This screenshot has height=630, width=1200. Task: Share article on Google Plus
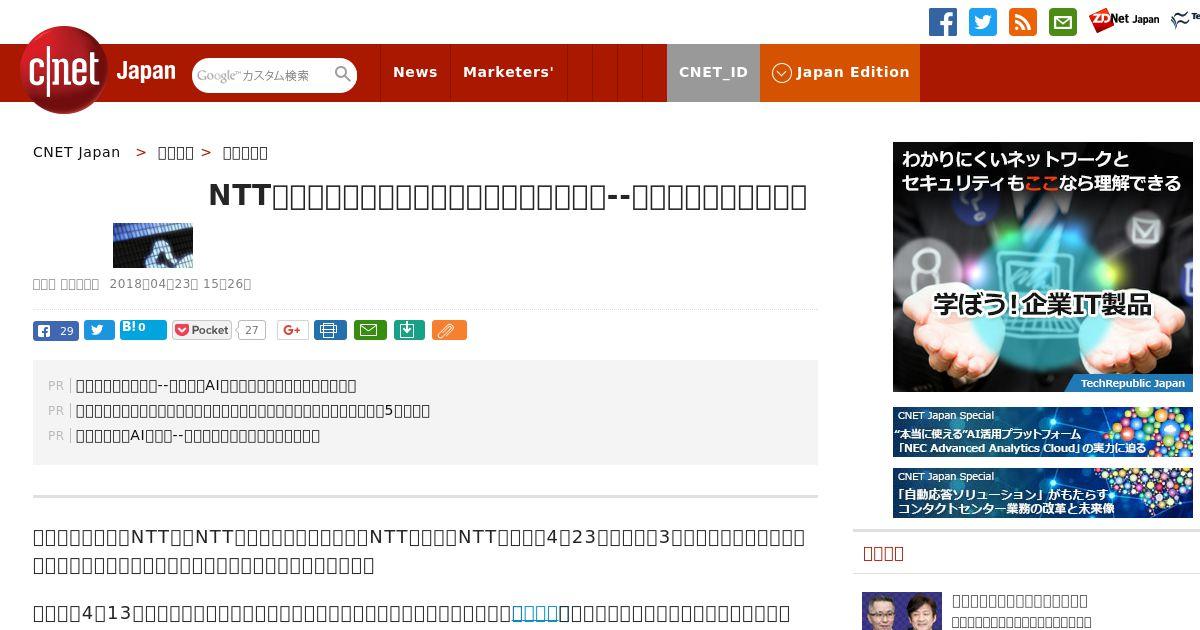coord(292,331)
